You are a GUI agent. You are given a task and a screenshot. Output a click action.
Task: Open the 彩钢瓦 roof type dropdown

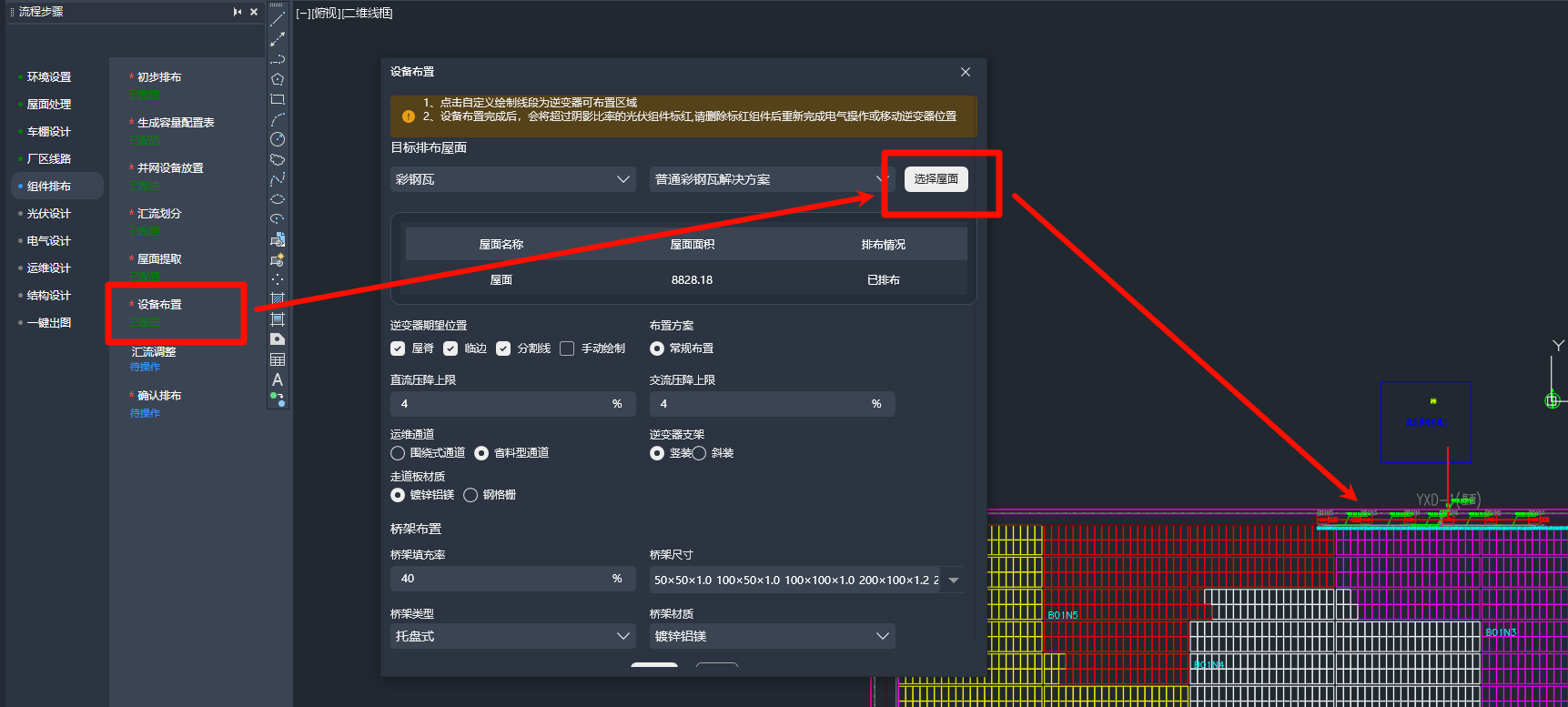pos(512,179)
